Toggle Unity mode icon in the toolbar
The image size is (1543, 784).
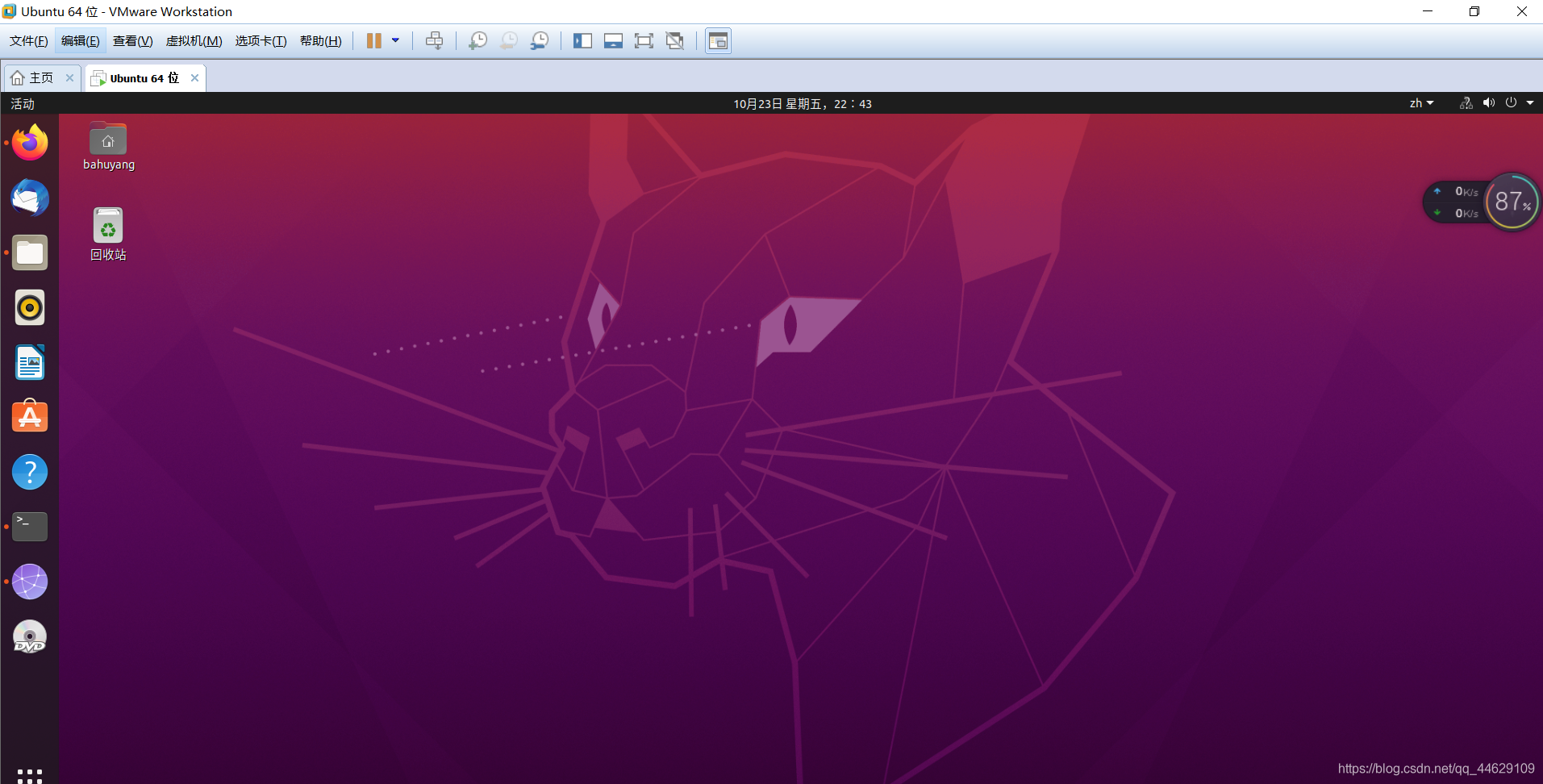tap(674, 41)
